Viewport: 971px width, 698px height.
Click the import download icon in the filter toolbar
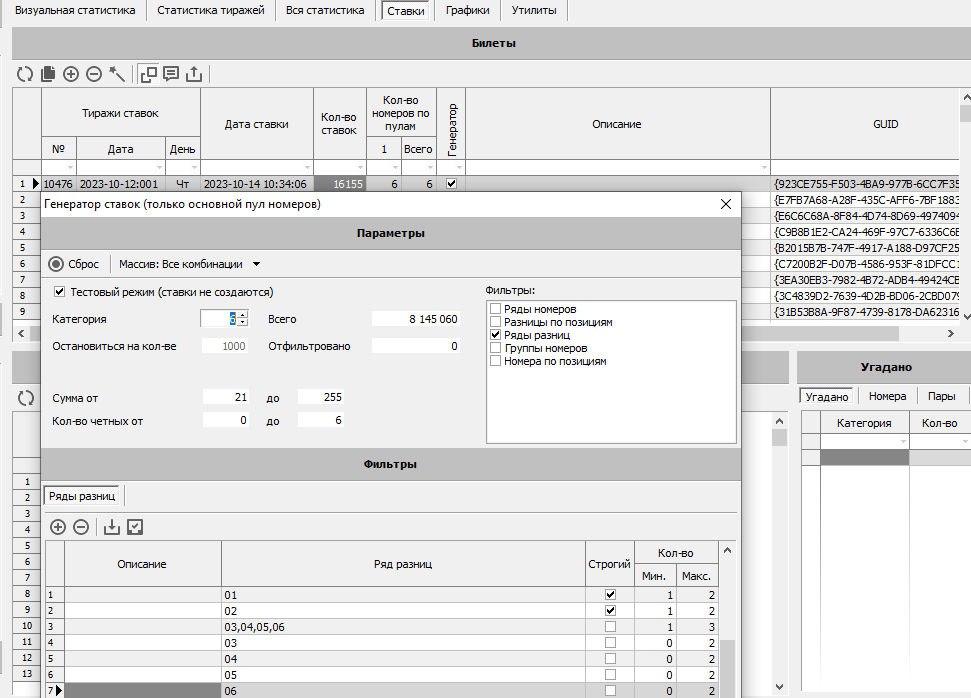[111, 527]
